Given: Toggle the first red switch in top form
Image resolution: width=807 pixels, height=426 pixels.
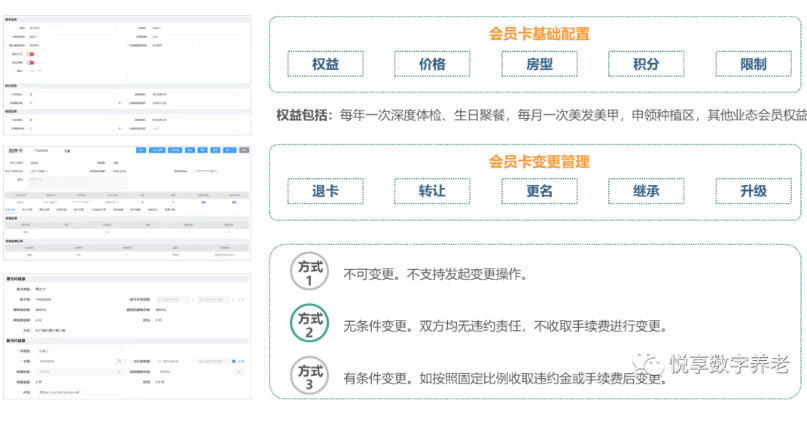Looking at the screenshot, I should coord(31,54).
